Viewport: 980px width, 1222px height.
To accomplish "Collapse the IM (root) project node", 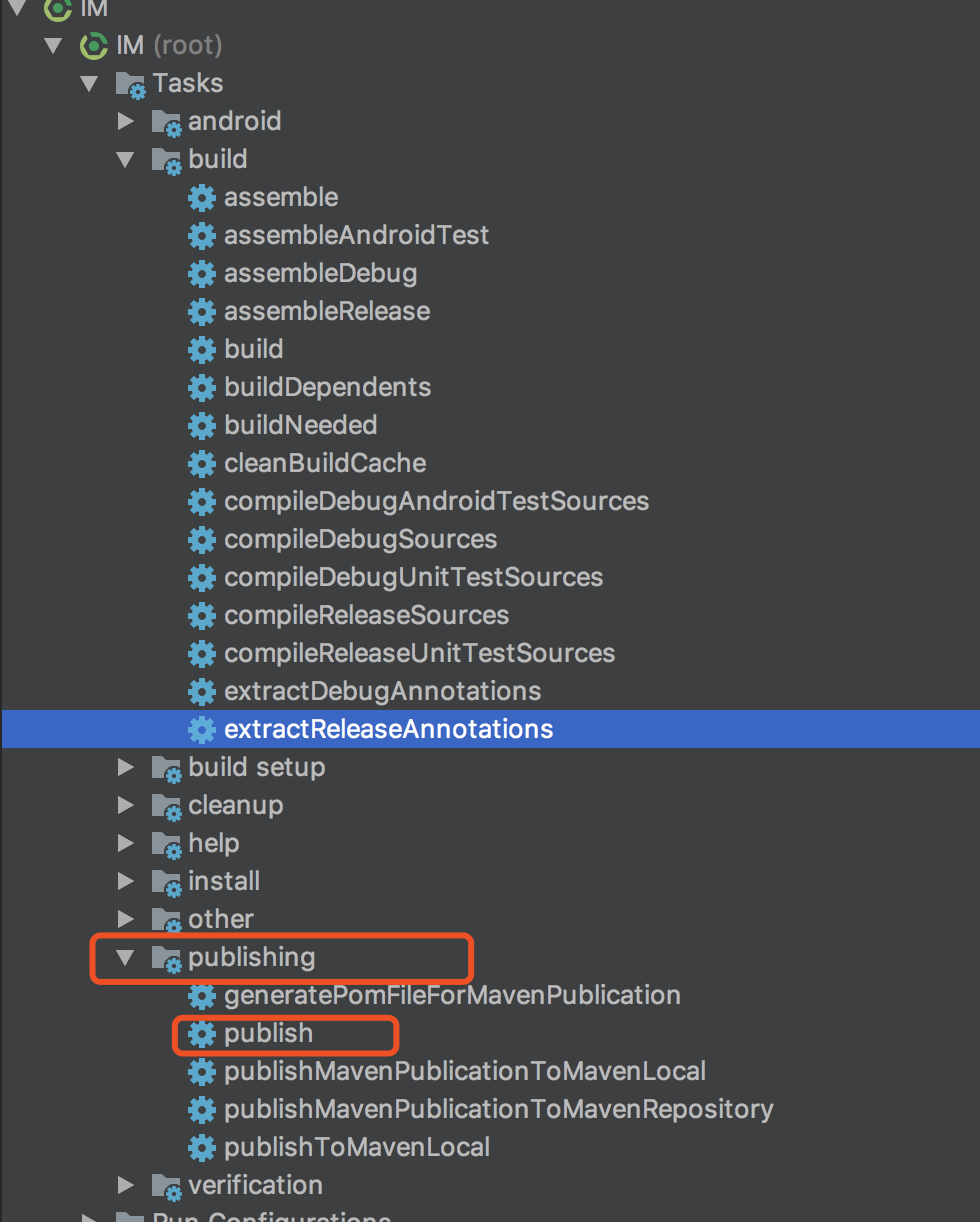I will click(x=53, y=46).
